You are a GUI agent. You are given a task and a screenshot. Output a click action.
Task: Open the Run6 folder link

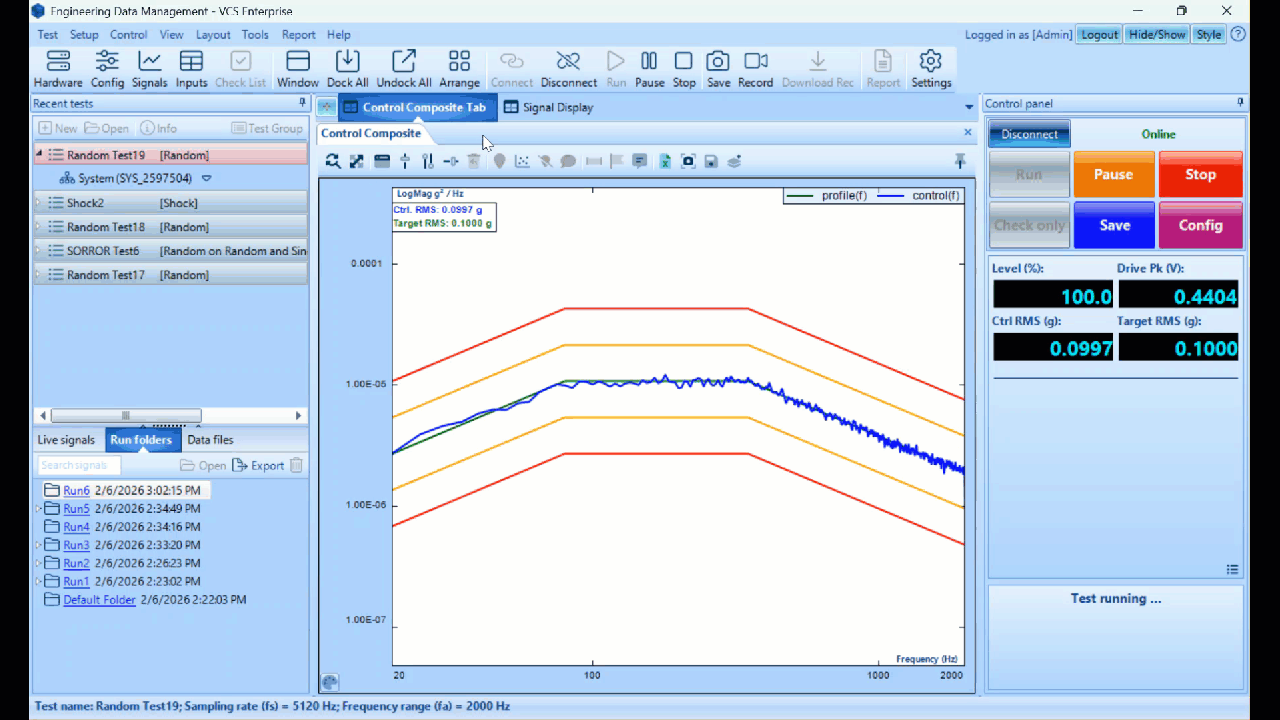pos(76,491)
